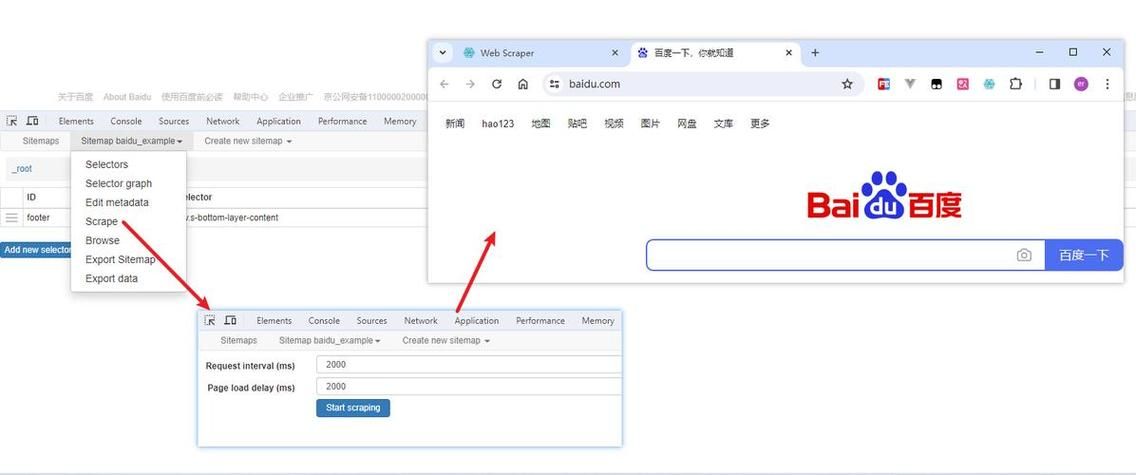The width and height of the screenshot is (1136, 475).
Task: Click the 百度一下 search button
Action: click(x=1083, y=255)
